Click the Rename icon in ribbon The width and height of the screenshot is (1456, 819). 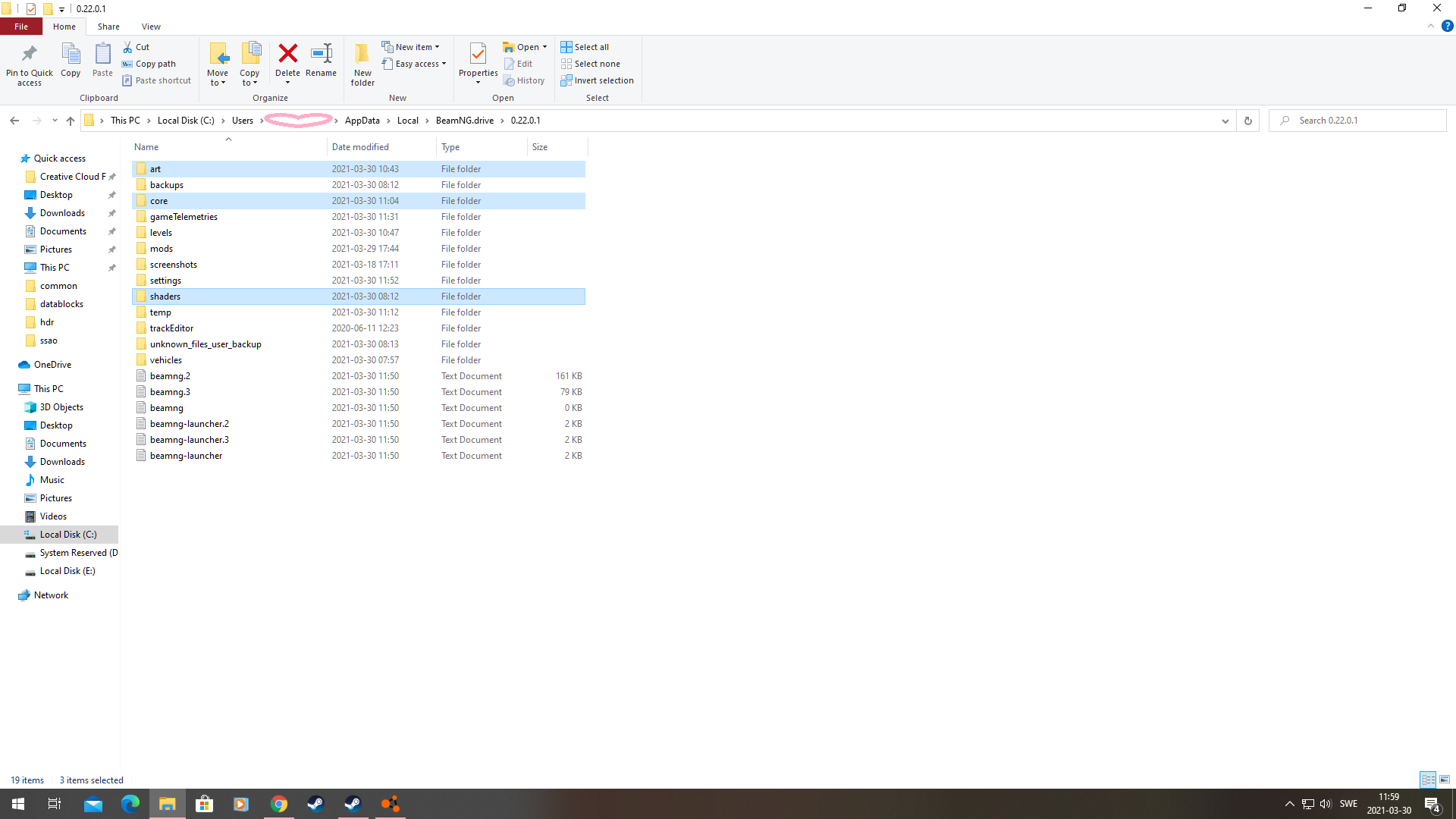pos(321,54)
